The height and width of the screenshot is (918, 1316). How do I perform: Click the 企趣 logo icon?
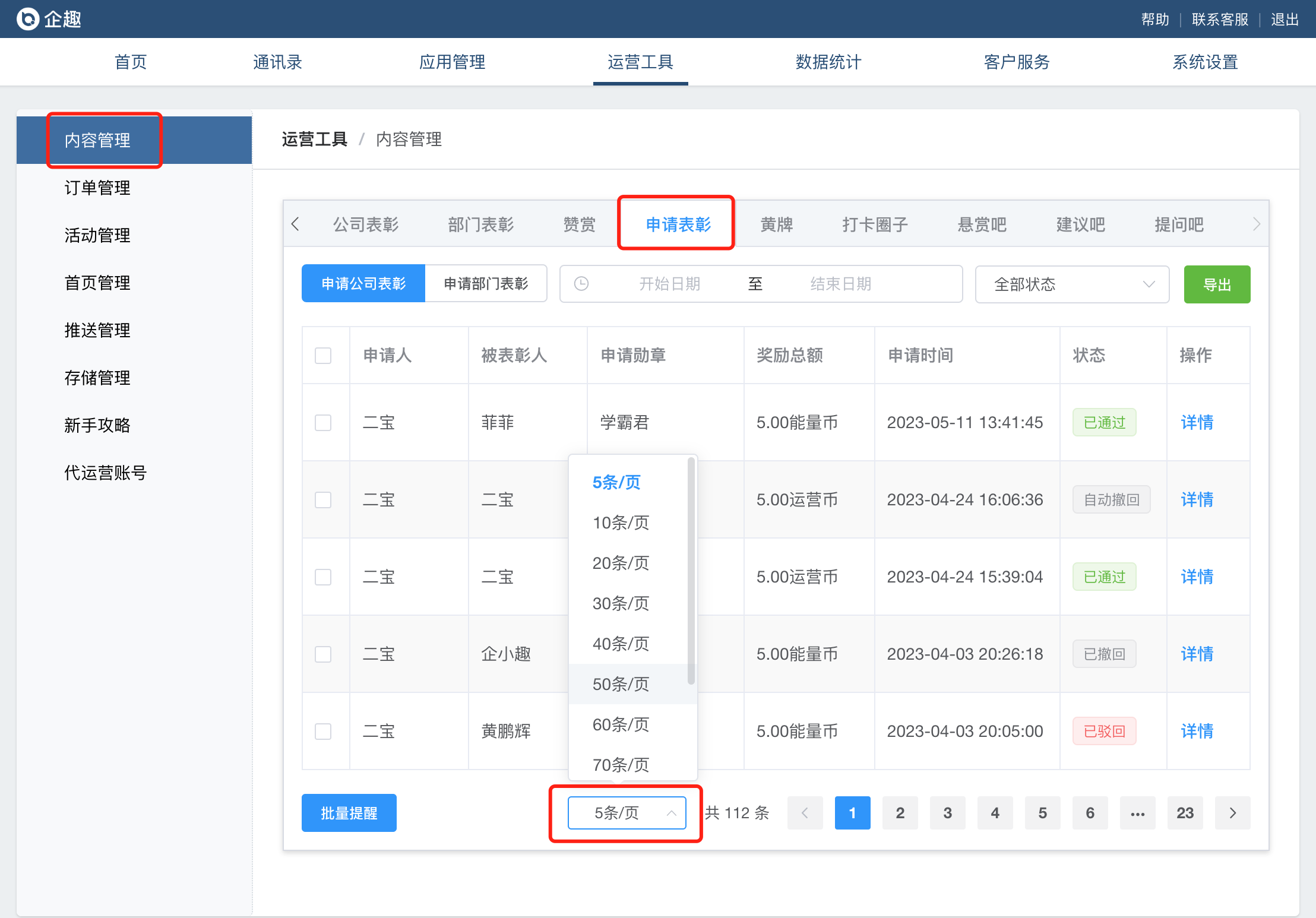pyautogui.click(x=28, y=19)
